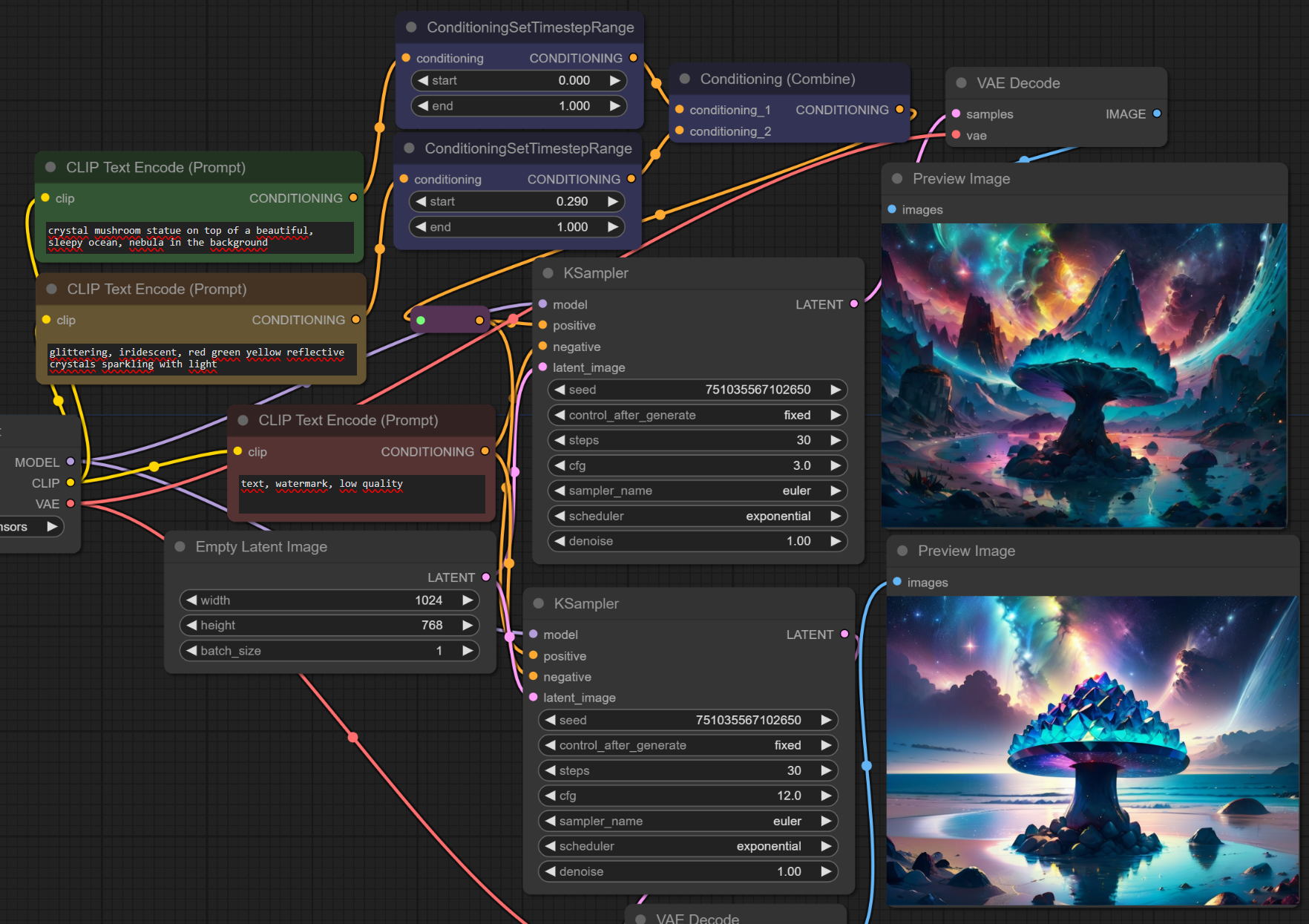This screenshot has height=924, width=1309.
Task: Collapse the Empty Latent Image node dot
Action: (180, 547)
